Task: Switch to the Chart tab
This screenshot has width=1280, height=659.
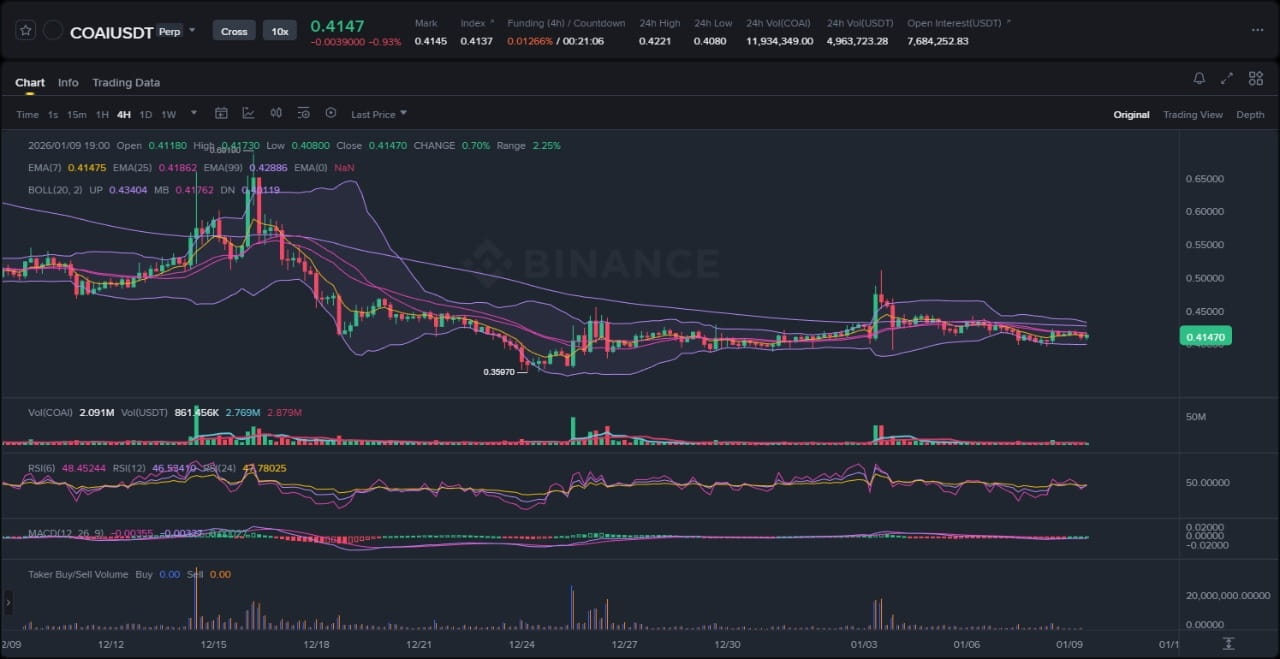Action: click(x=30, y=83)
